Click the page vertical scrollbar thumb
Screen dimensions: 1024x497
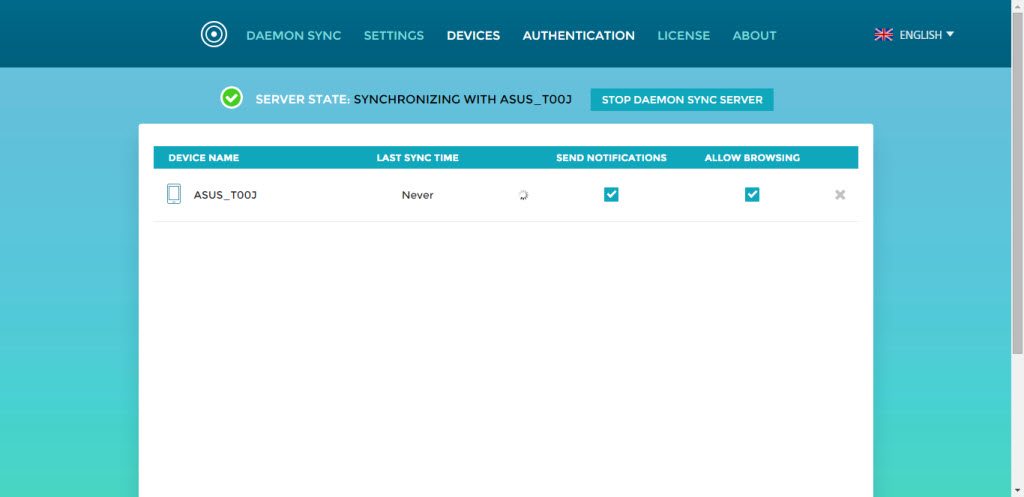1017,183
